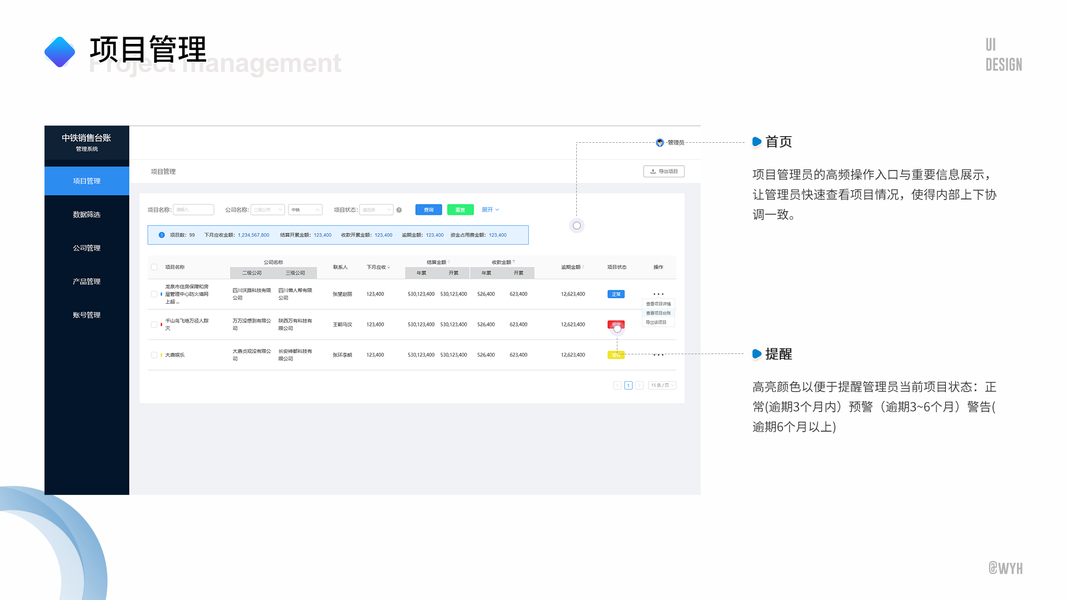
Task: Click the 四川沃路科技有限公司 company cell
Action: [x=252, y=294]
